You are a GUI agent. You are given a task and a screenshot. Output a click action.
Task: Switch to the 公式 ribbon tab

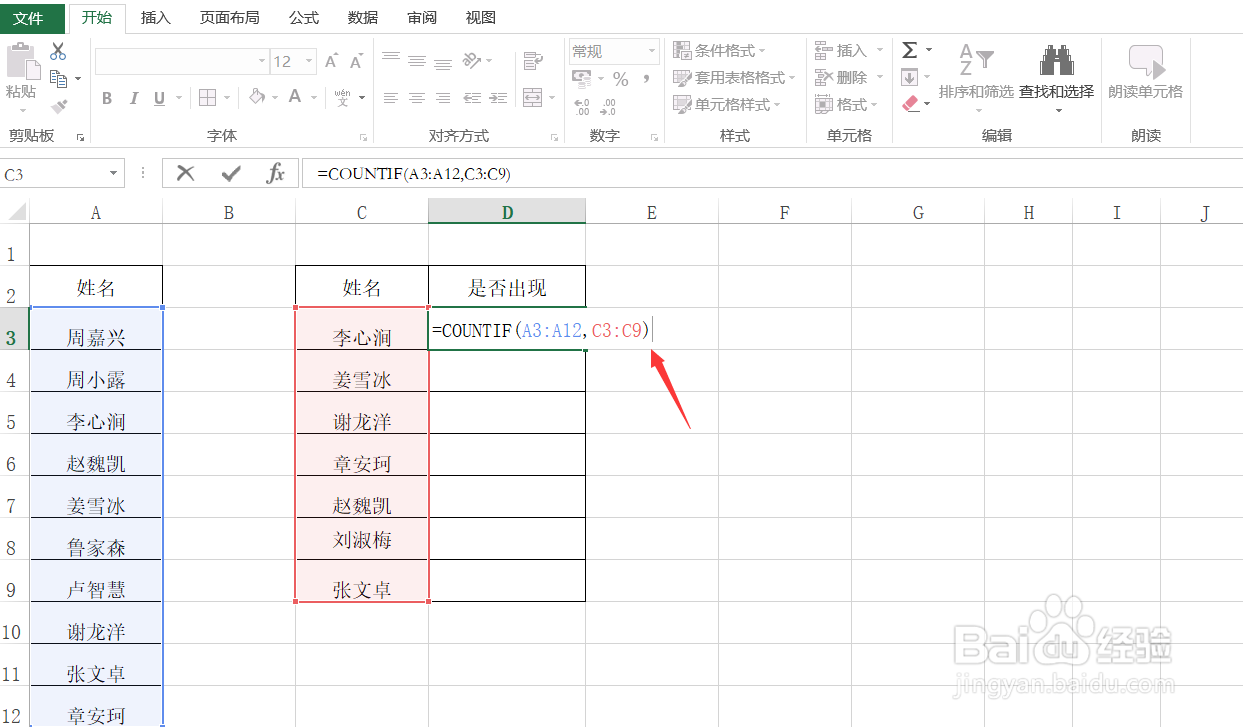coord(303,17)
